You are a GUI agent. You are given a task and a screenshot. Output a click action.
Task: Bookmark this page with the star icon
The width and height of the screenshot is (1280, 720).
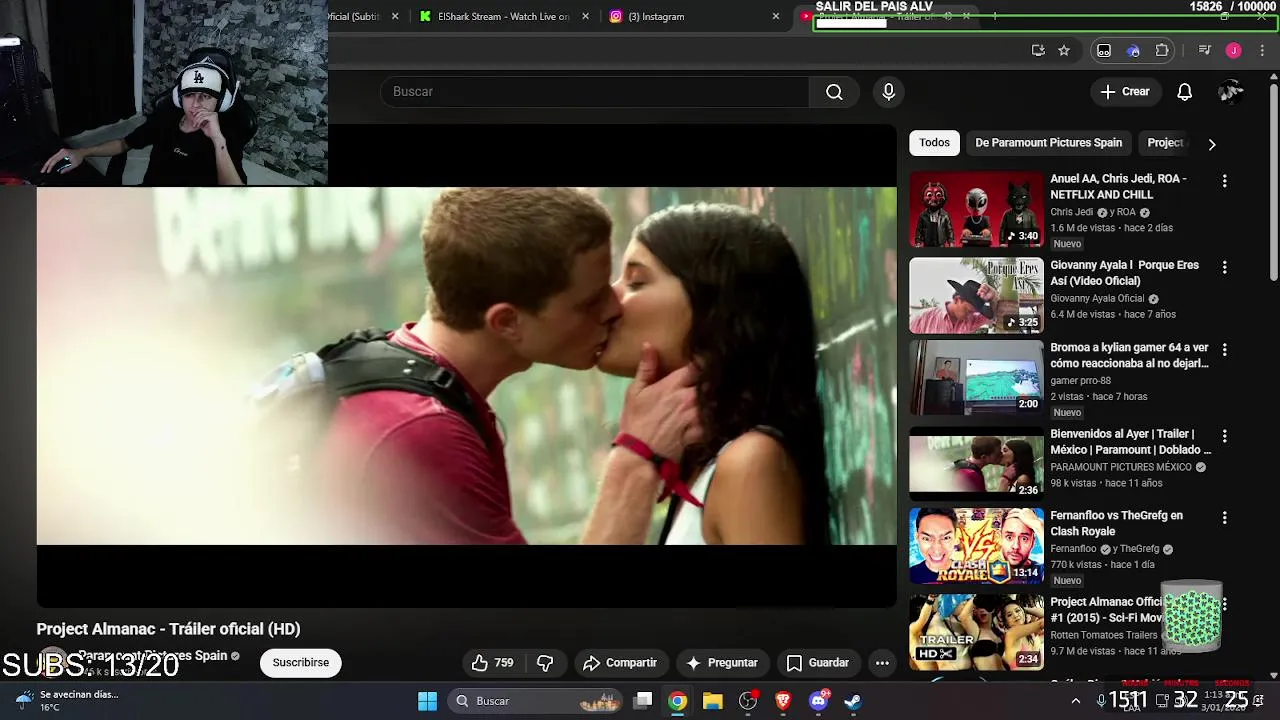pyautogui.click(x=1064, y=50)
